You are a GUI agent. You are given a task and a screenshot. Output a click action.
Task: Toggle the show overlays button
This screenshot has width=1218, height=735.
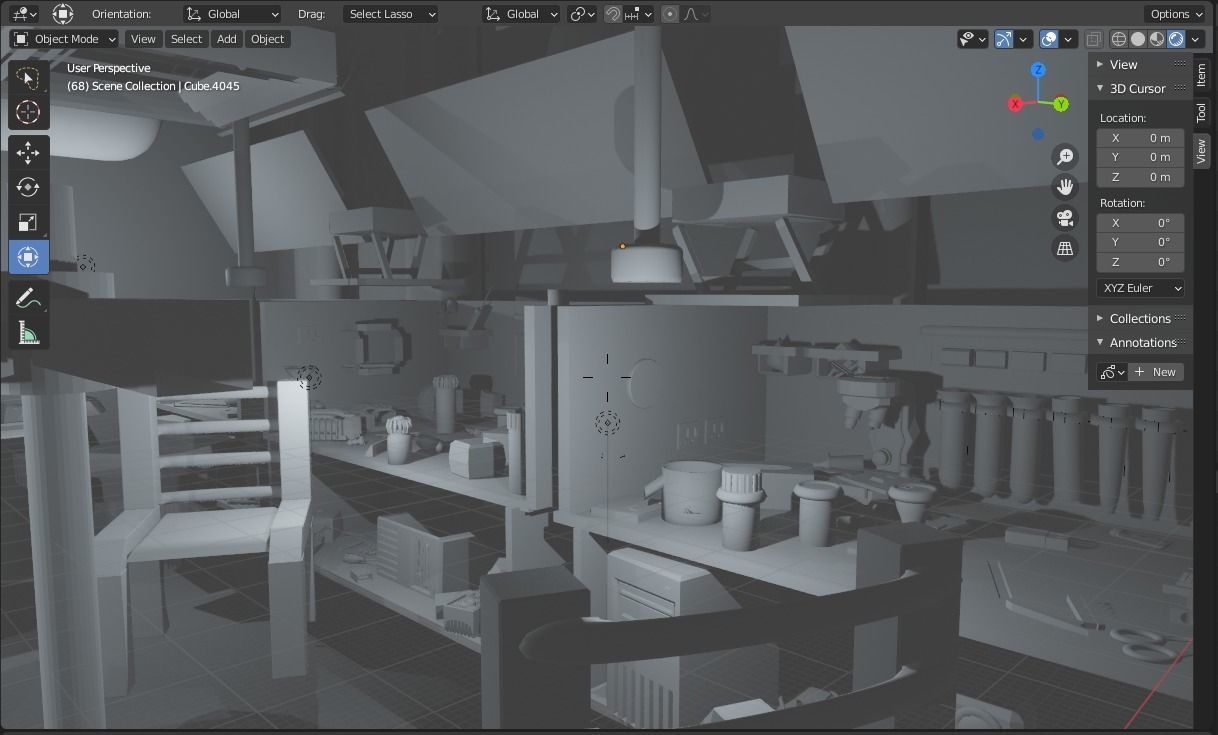[1049, 39]
